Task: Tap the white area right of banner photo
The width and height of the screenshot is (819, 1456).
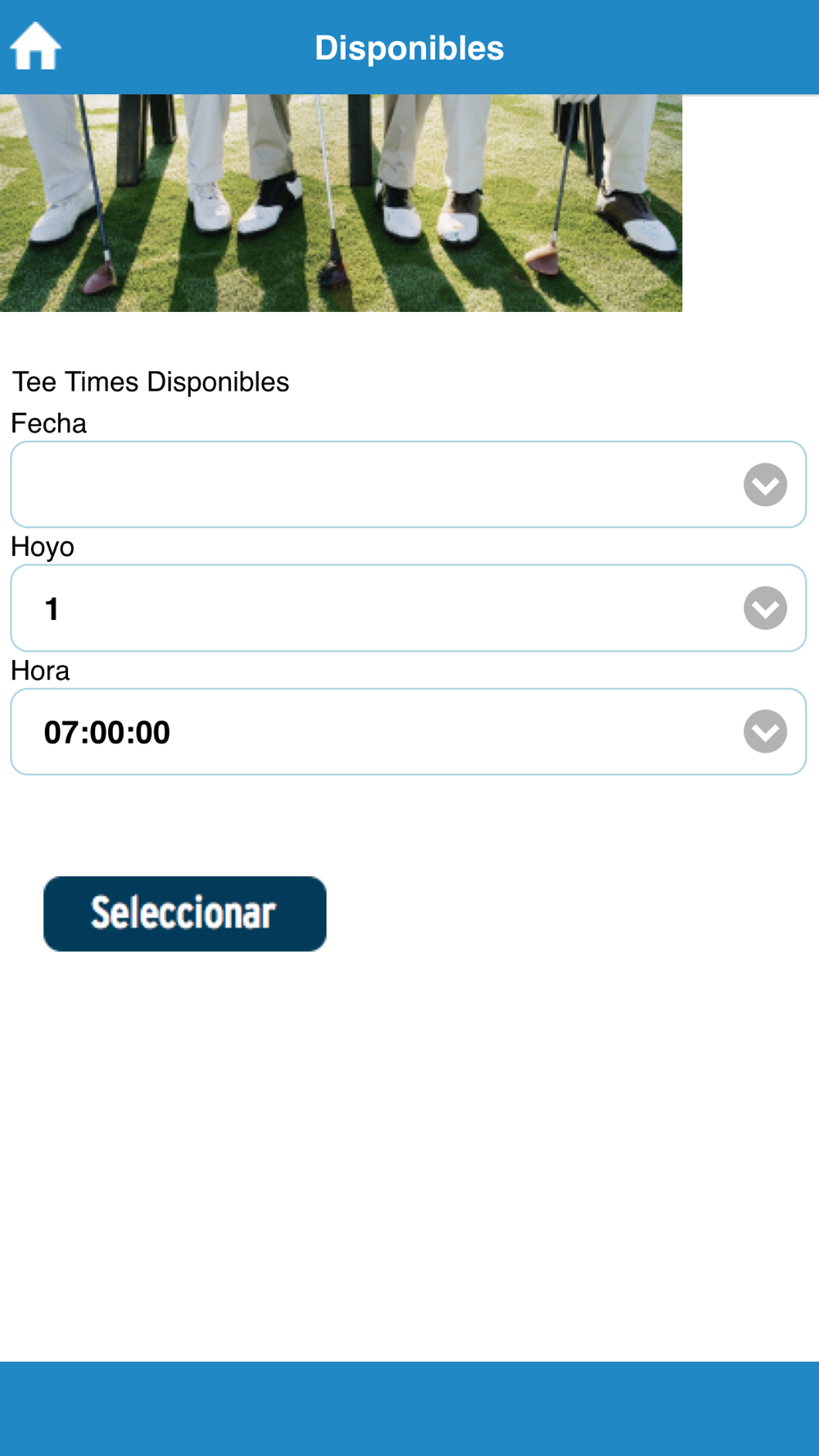Action: pos(750,203)
